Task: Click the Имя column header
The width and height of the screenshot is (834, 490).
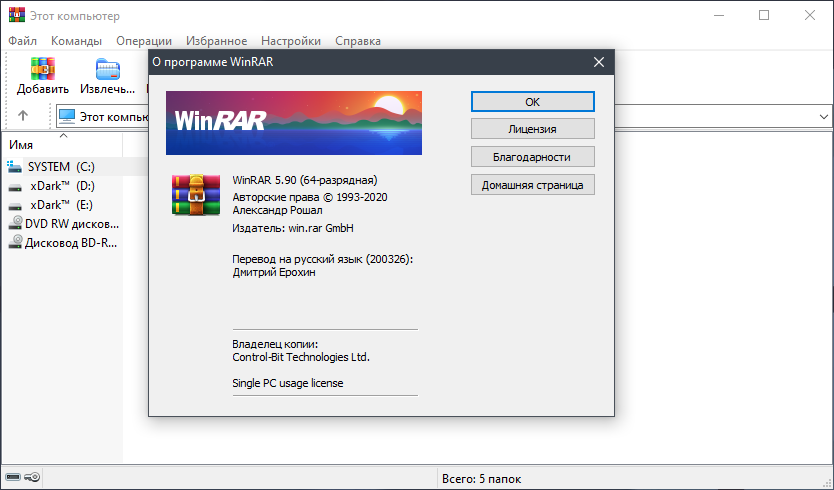Action: (63, 145)
